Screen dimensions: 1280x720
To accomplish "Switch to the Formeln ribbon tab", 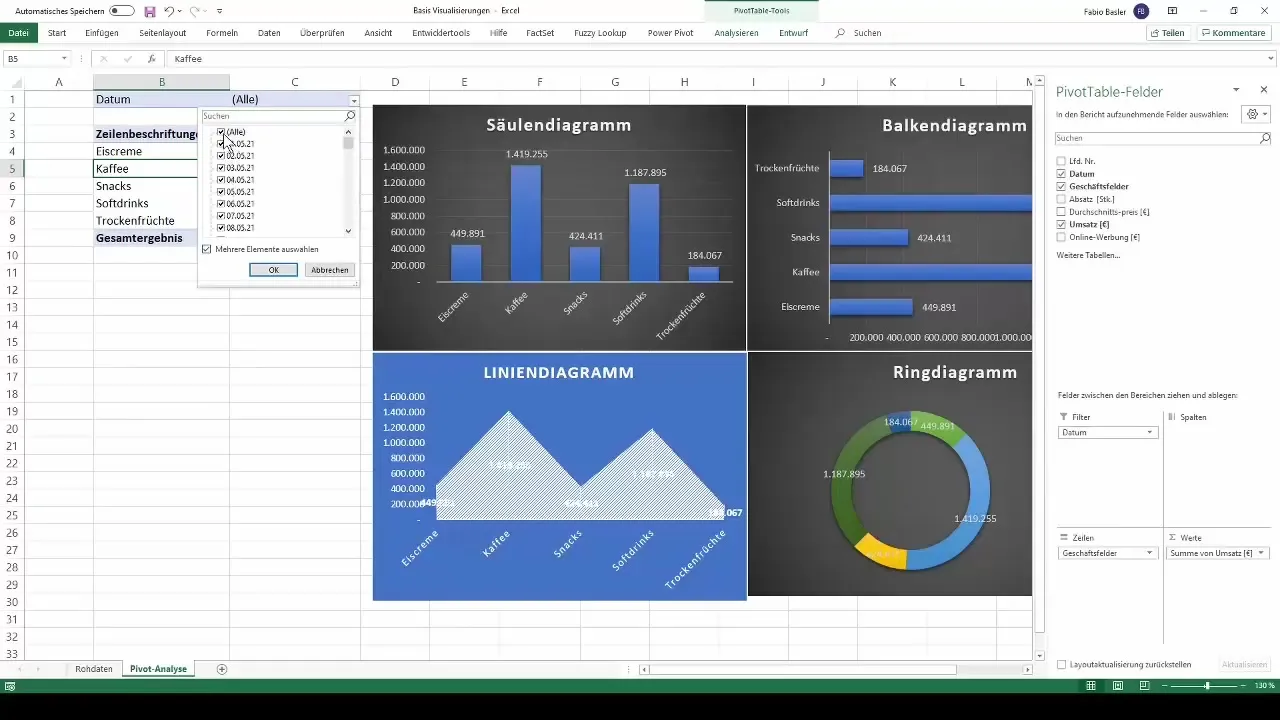I will click(222, 33).
